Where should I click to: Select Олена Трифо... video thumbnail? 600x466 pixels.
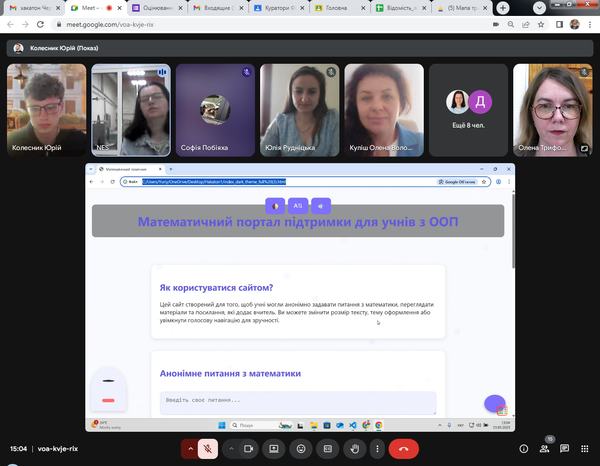pos(556,110)
